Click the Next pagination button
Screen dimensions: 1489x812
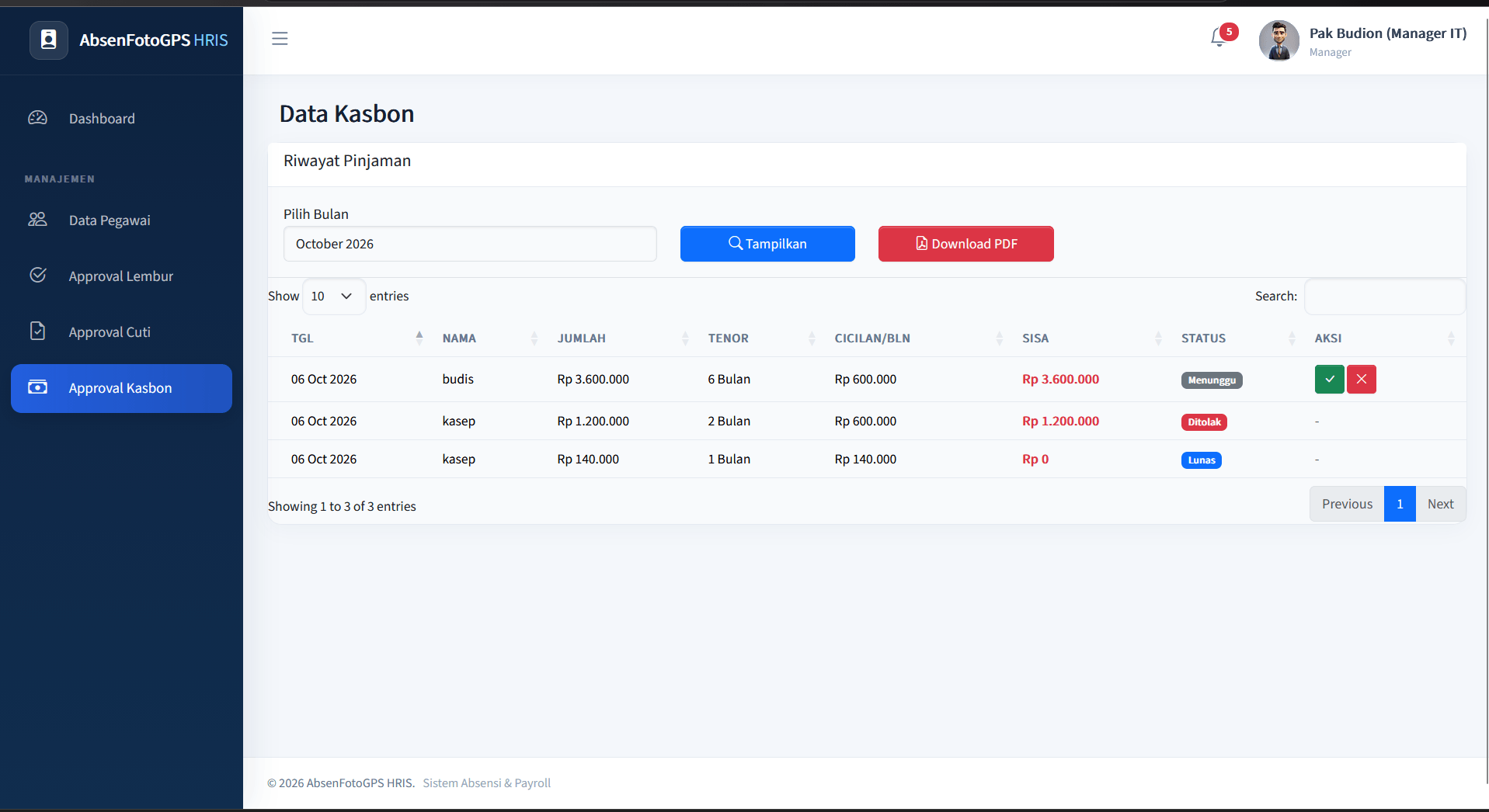coord(1440,504)
